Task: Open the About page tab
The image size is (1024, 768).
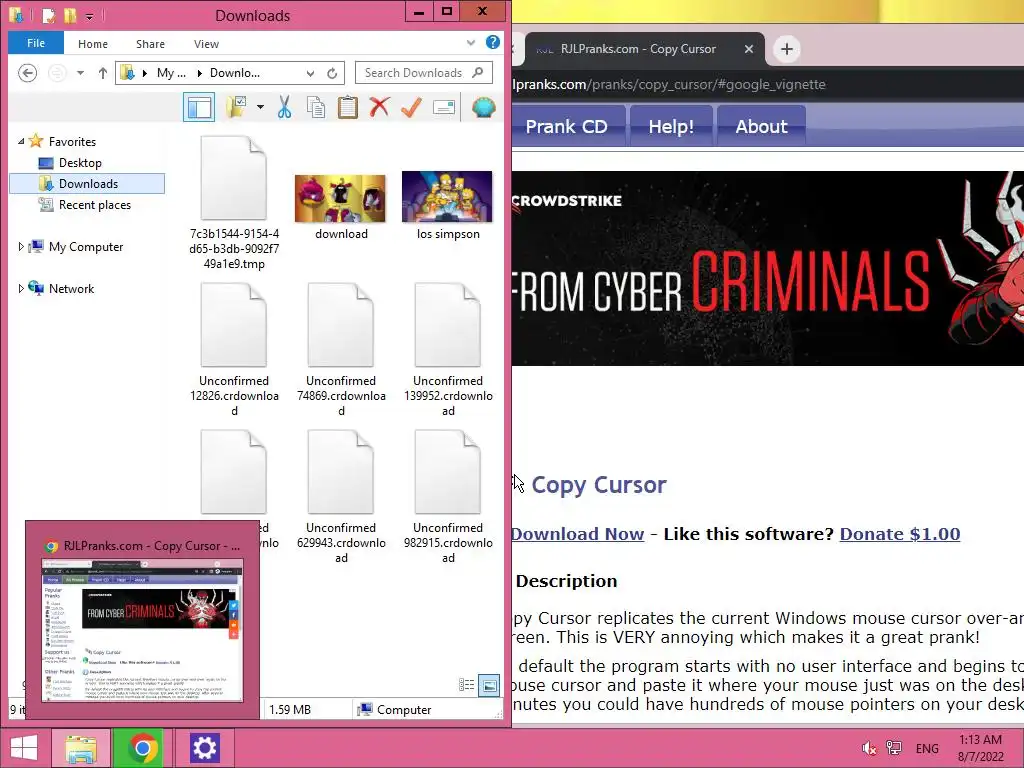Action: click(761, 126)
